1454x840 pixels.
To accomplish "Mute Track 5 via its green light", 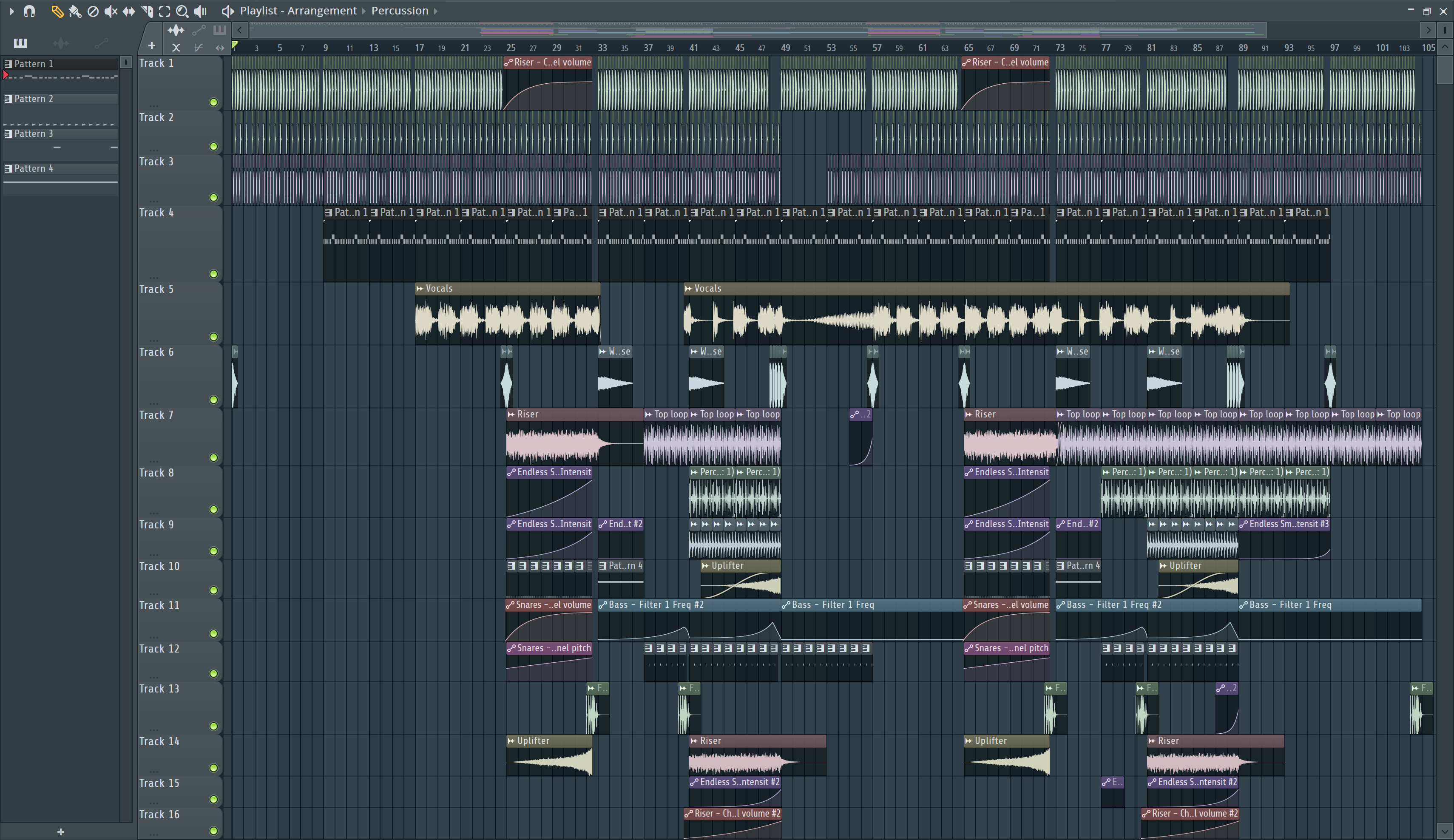I will (x=213, y=337).
